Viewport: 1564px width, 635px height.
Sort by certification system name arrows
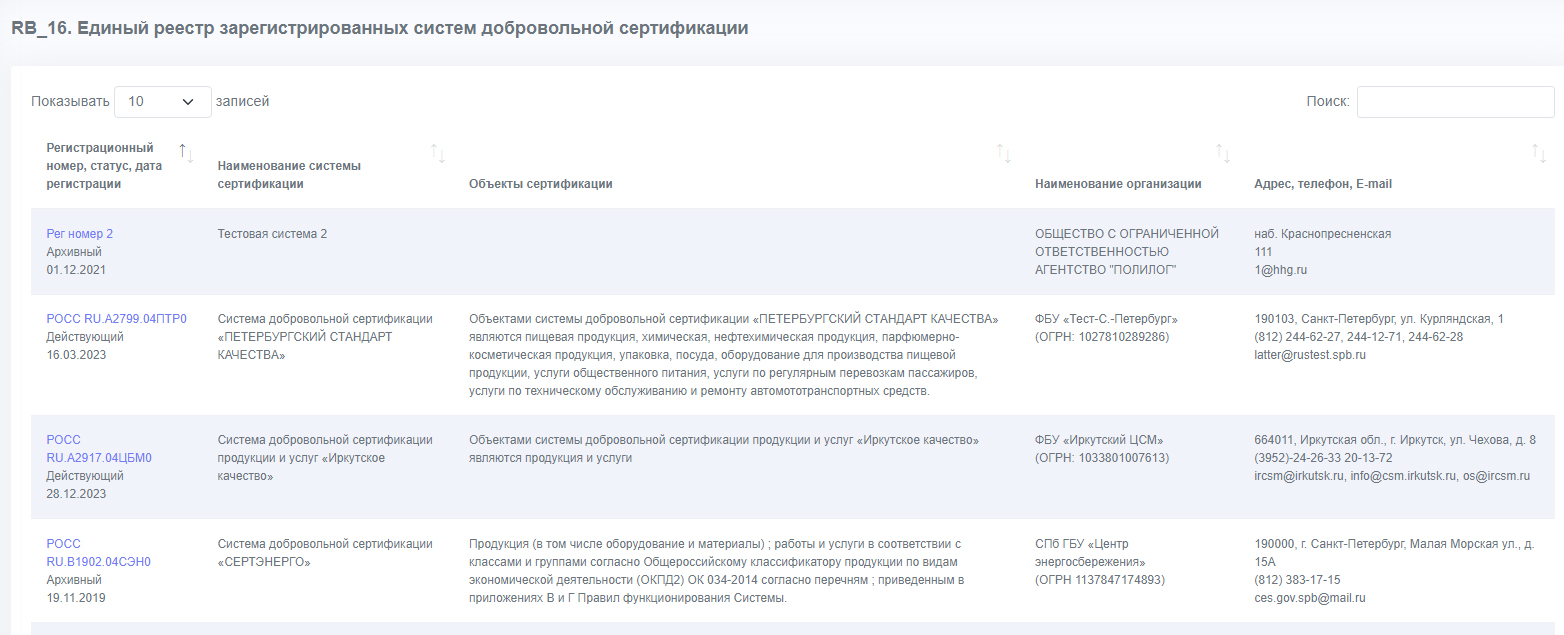click(437, 153)
